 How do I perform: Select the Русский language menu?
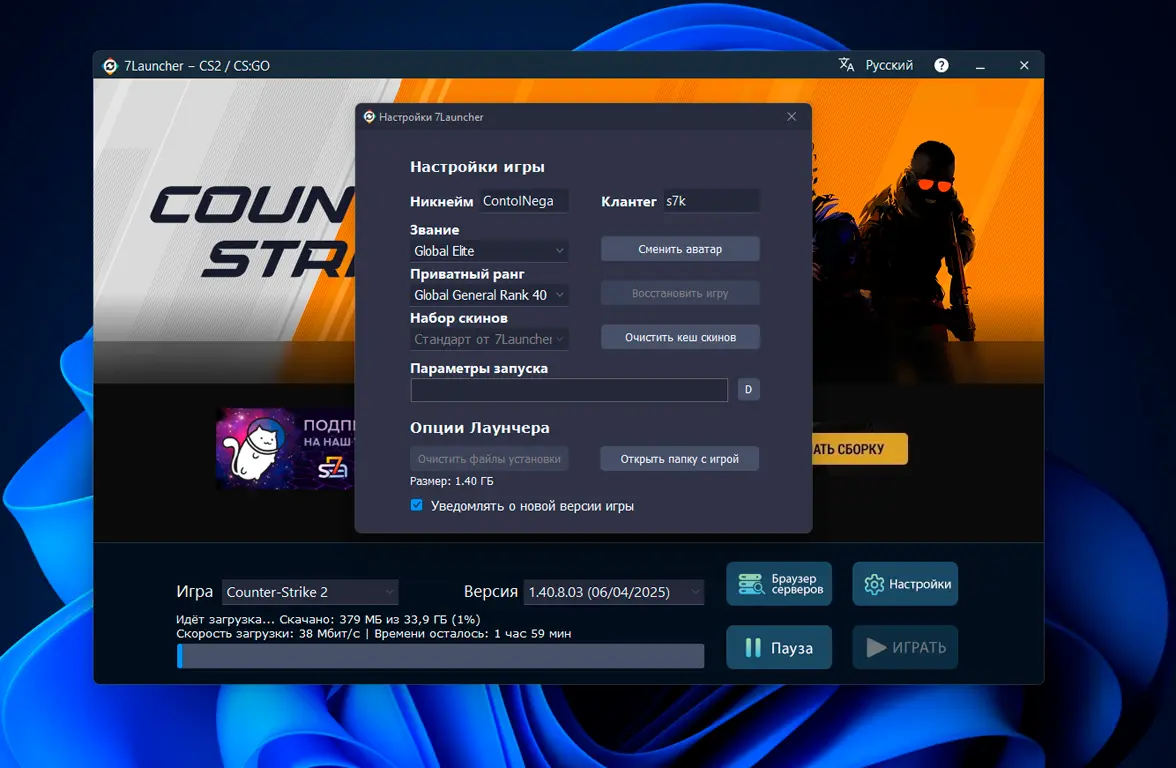tap(888, 65)
